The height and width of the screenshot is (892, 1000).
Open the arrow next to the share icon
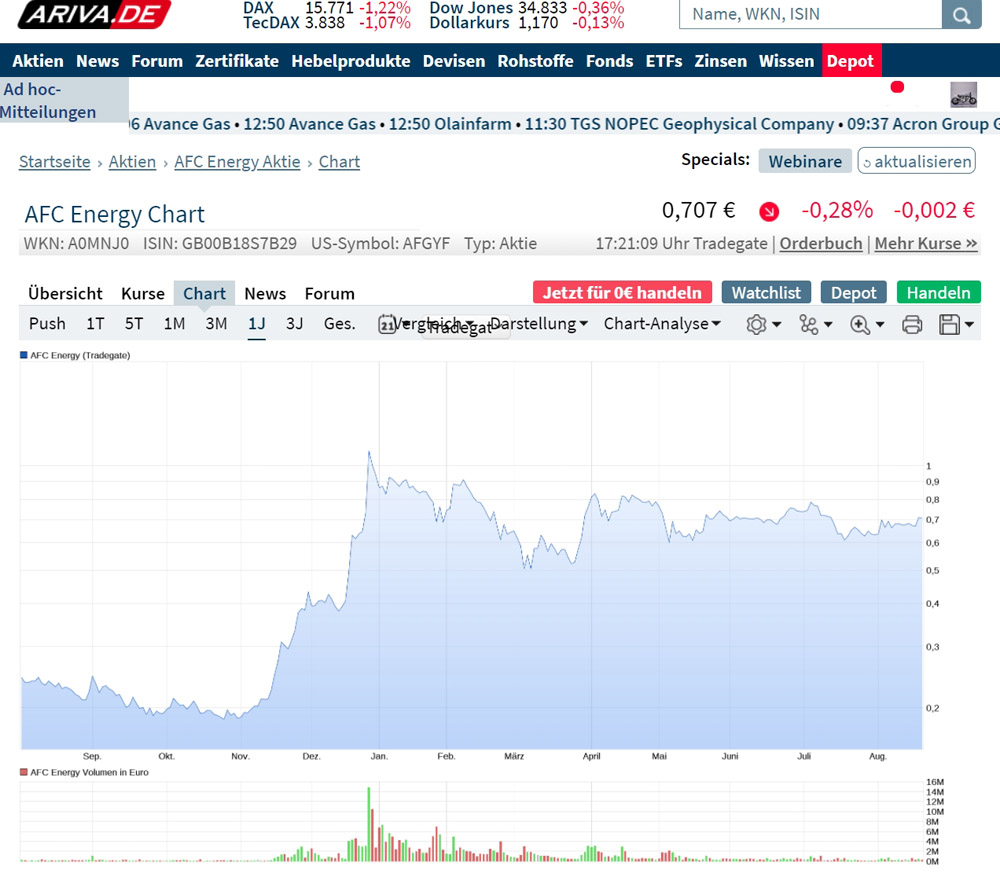coord(828,325)
